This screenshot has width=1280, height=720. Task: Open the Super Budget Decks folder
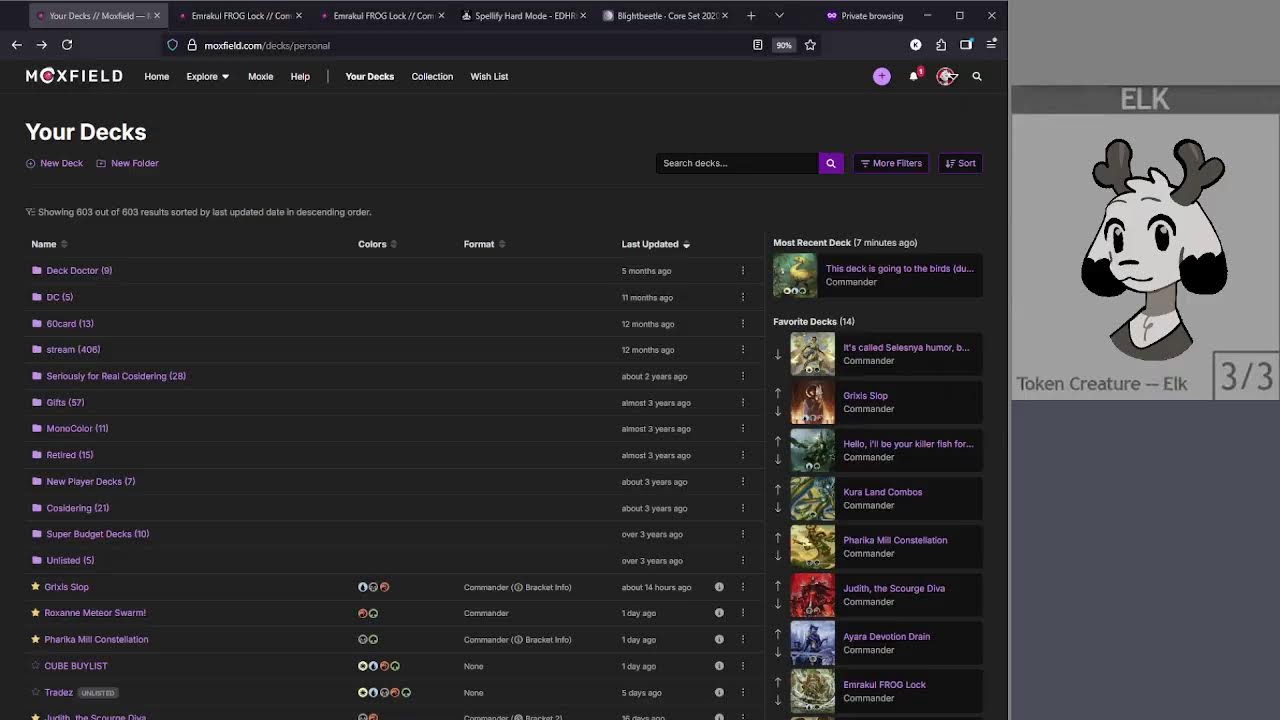pyautogui.click(x=97, y=534)
